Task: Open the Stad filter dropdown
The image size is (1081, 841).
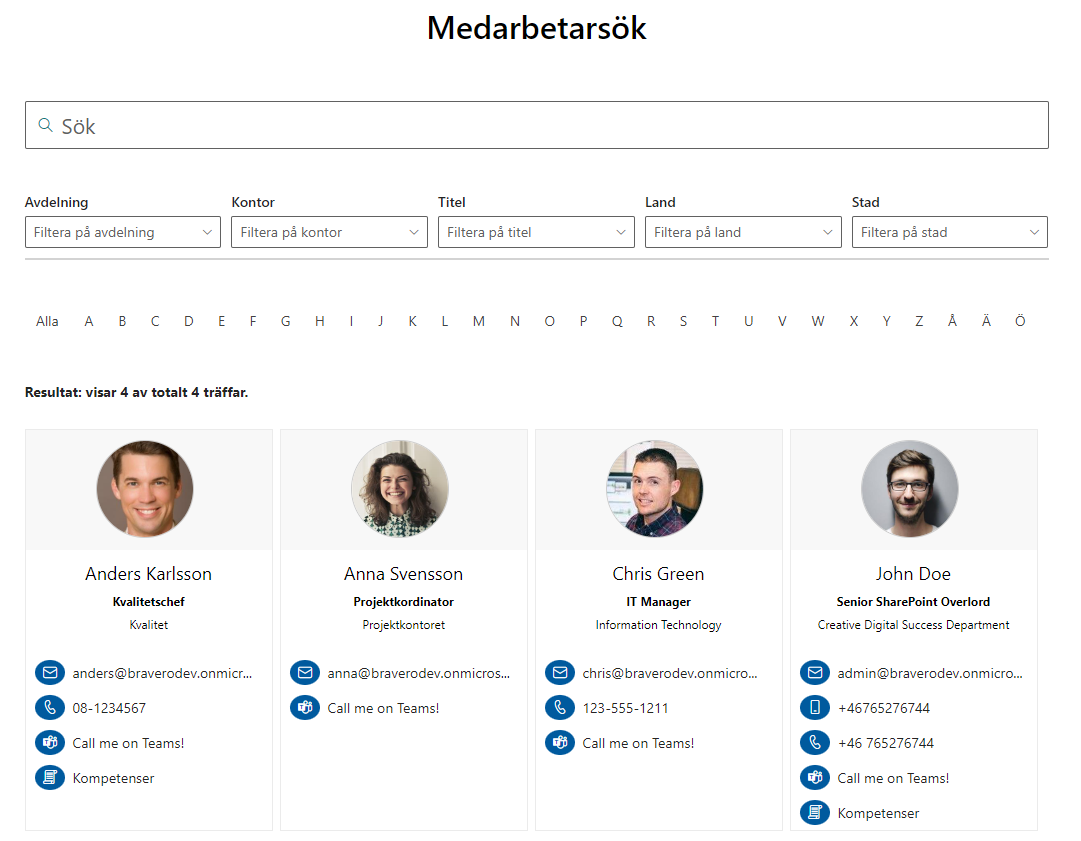Action: [x=950, y=232]
